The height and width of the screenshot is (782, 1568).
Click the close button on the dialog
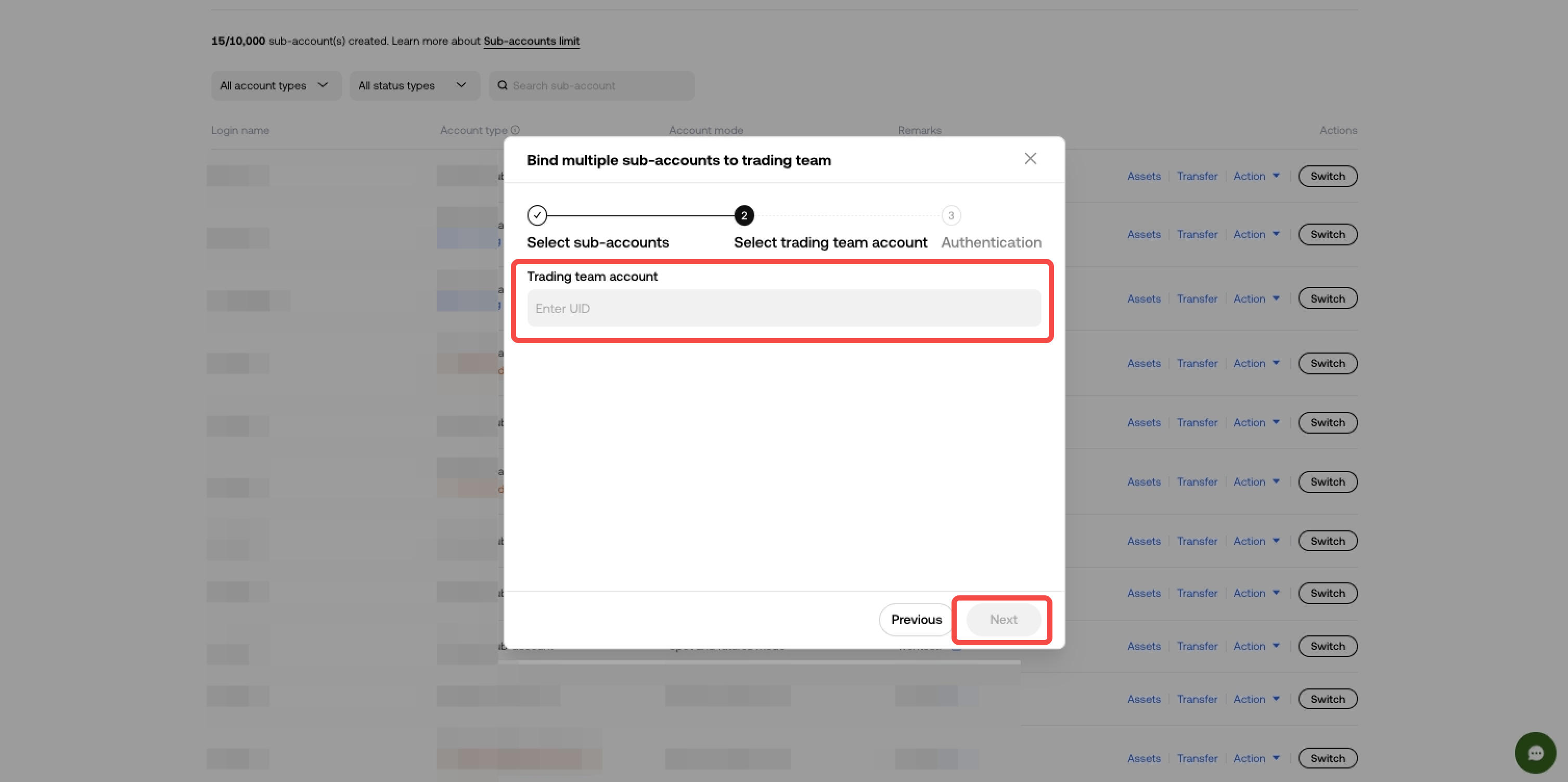pos(1030,159)
